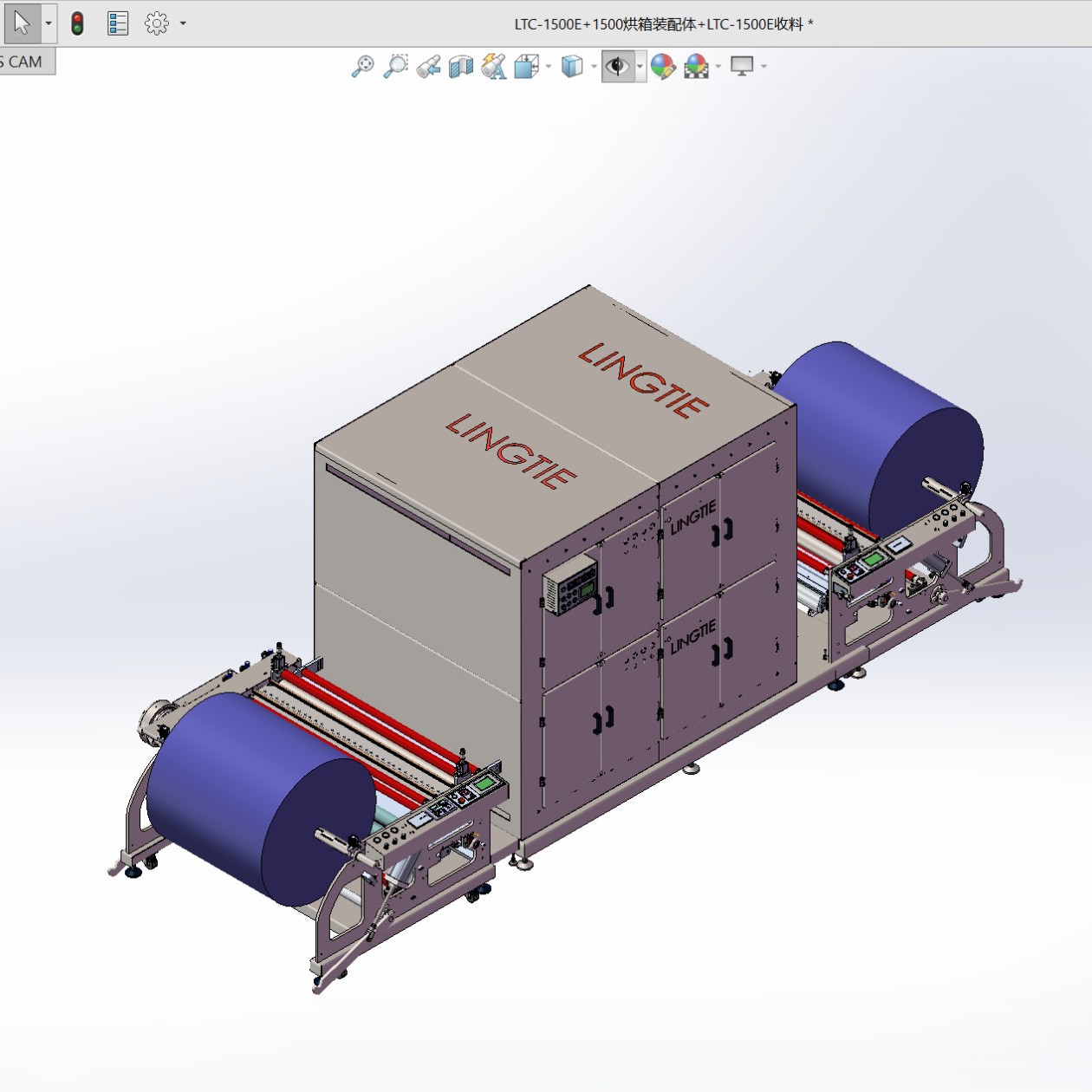1092x1092 pixels.
Task: Toggle the Hide/Show Items eye icon
Action: coord(617,66)
